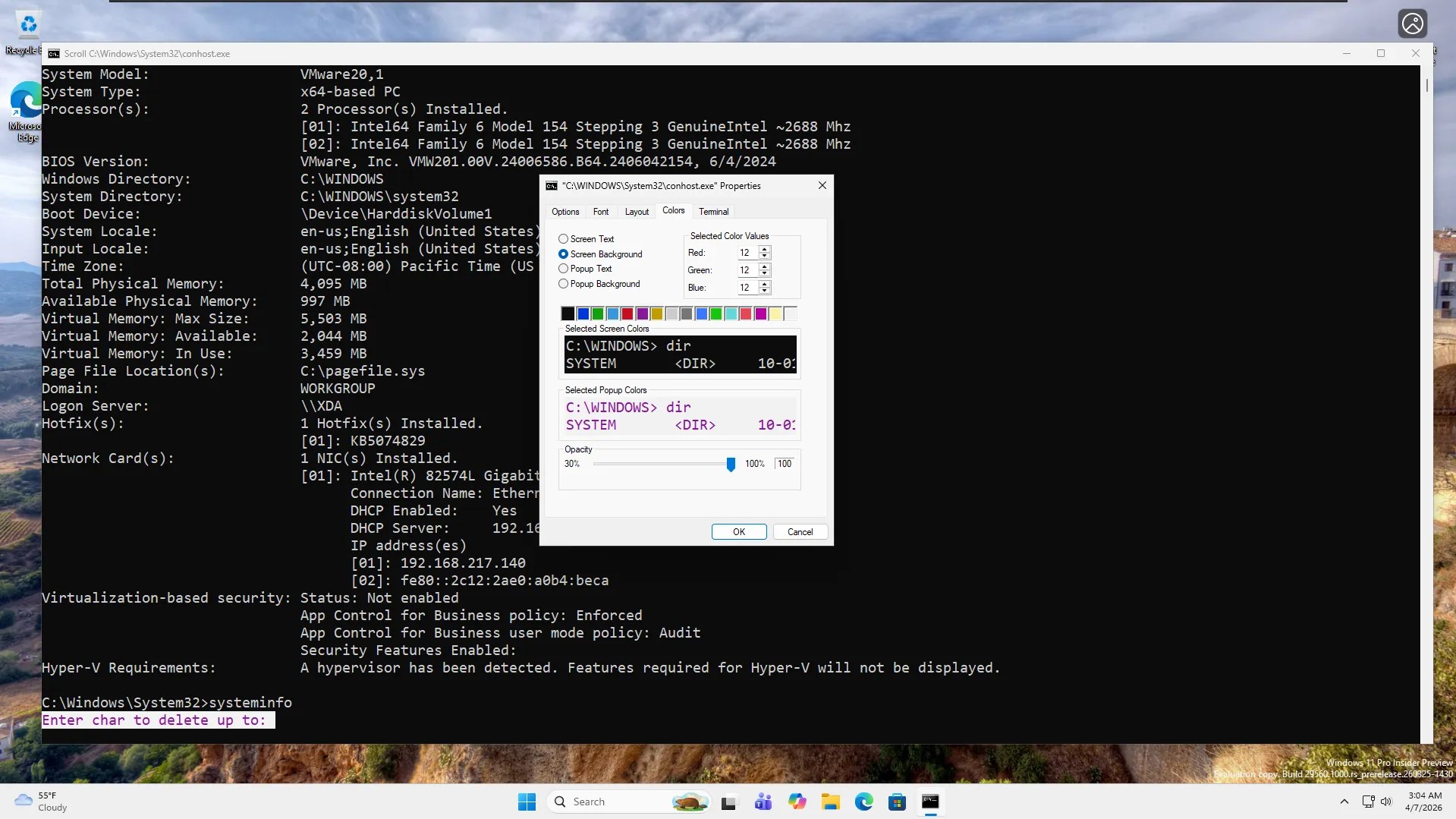
Task: Open File Explorer from the taskbar
Action: click(831, 801)
